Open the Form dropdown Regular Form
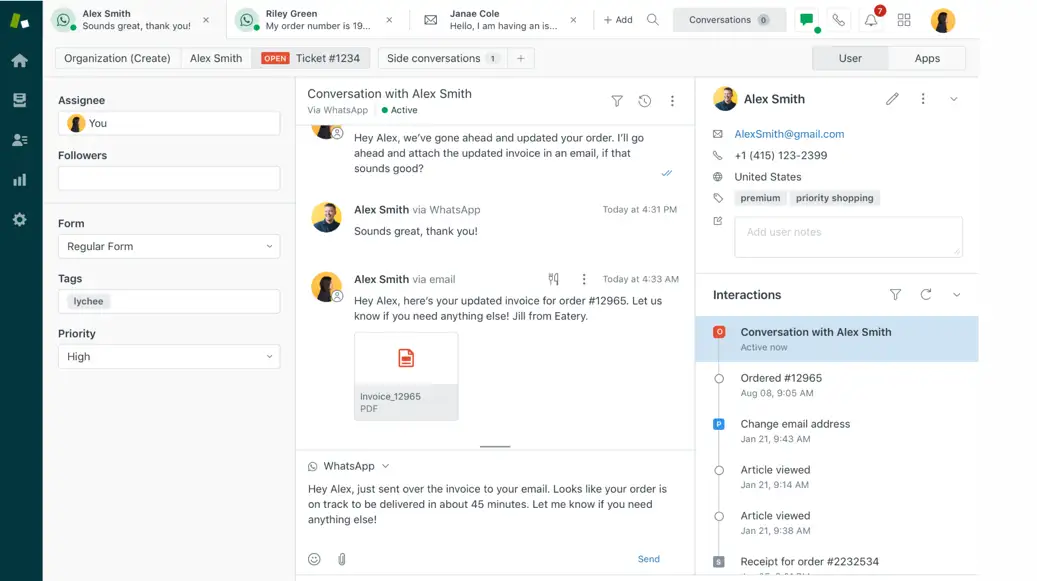 (x=169, y=247)
